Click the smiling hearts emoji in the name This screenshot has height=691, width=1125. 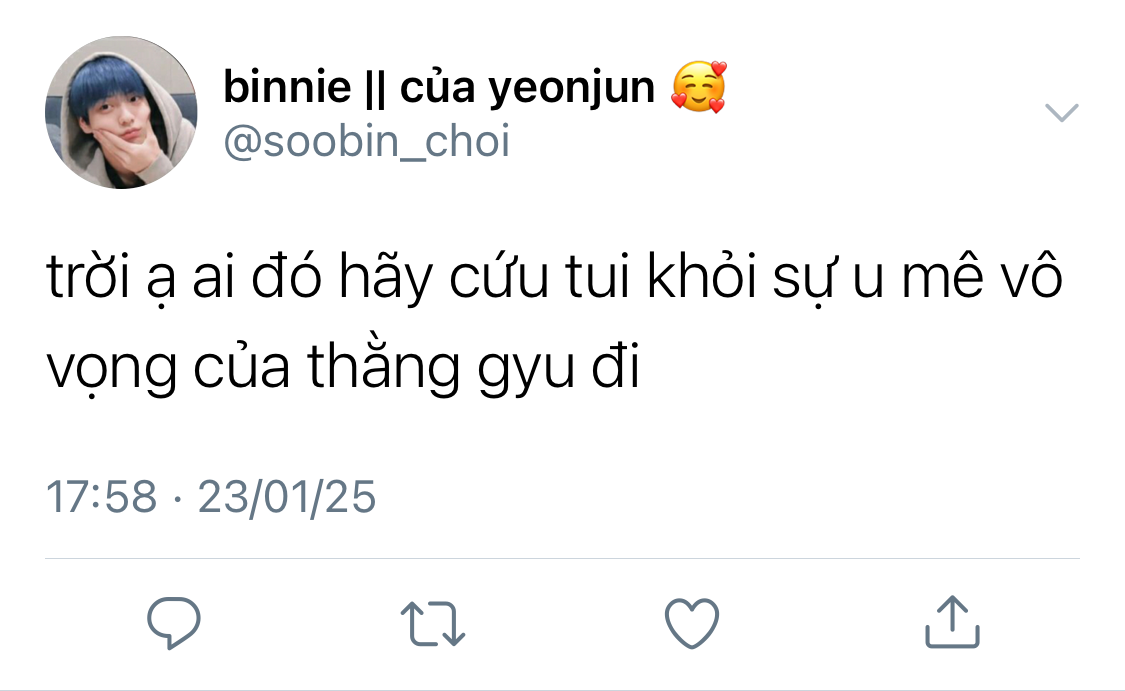point(699,87)
